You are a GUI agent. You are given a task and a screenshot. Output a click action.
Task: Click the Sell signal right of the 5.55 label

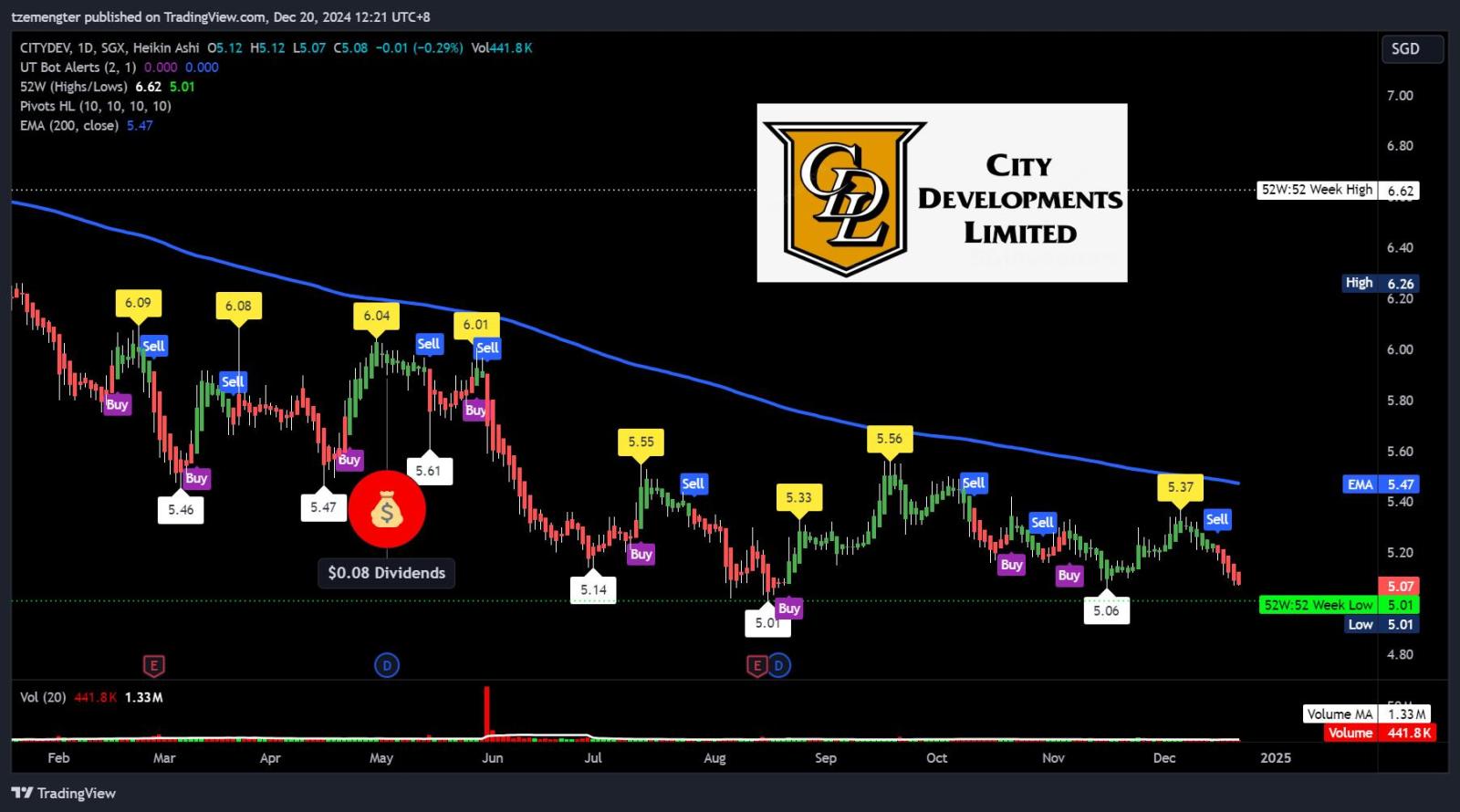693,484
